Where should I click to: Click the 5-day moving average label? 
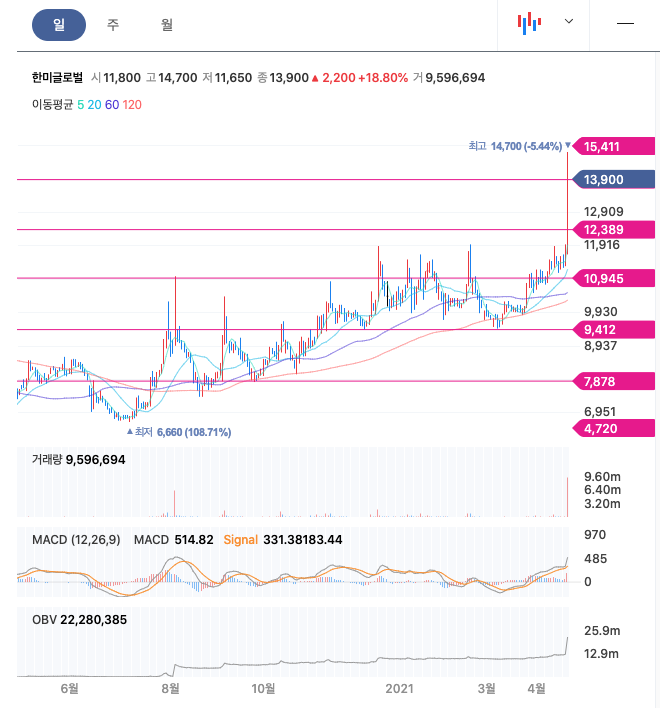click(80, 105)
